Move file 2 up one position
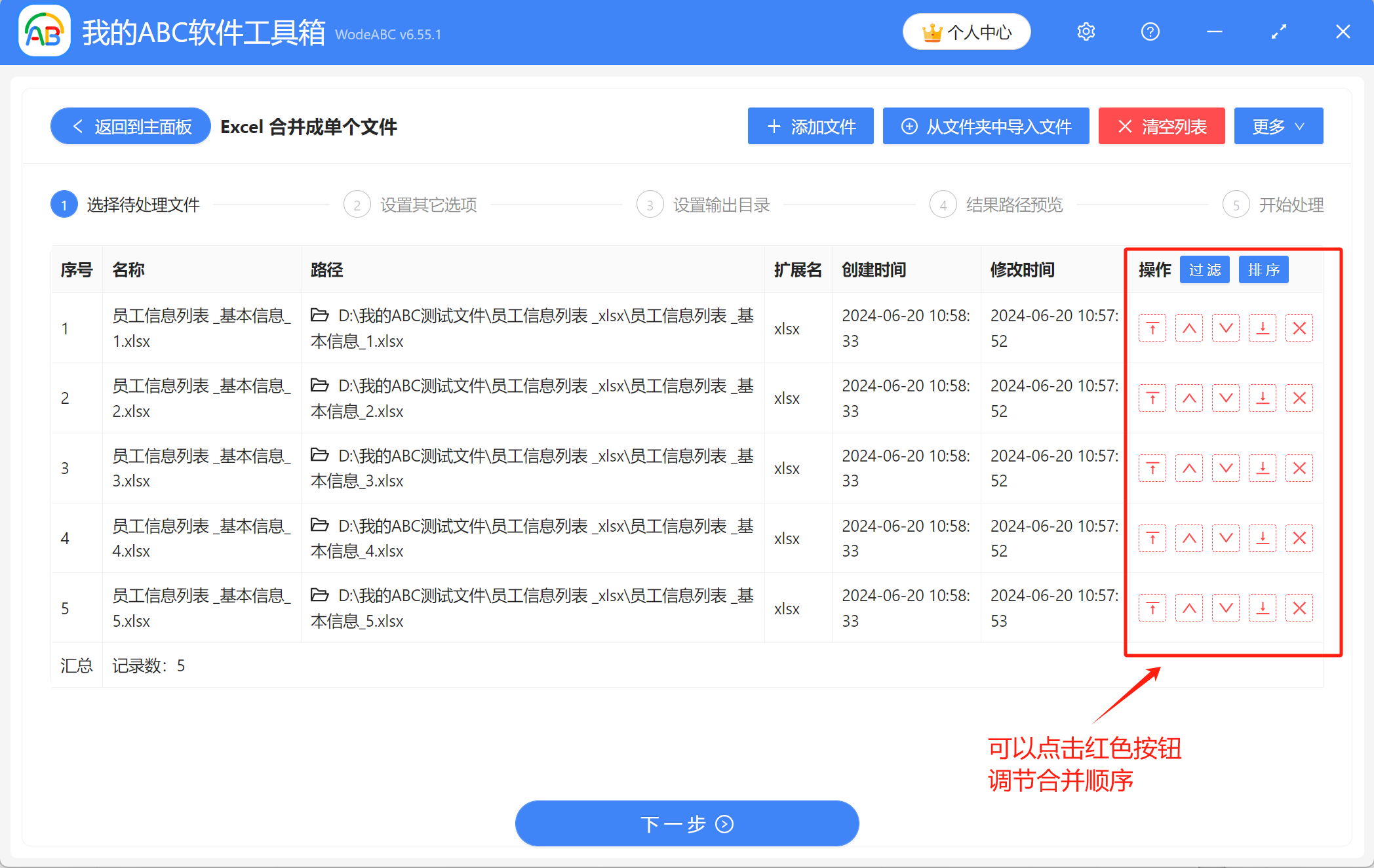This screenshot has width=1374, height=868. click(x=1189, y=397)
